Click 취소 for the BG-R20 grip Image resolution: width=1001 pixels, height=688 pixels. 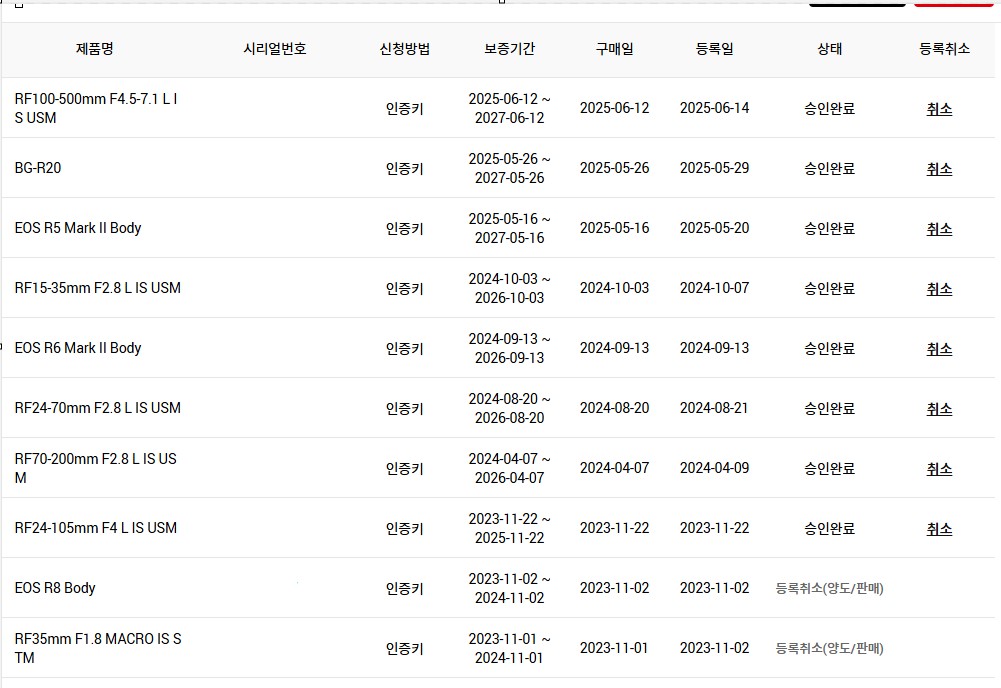click(x=938, y=168)
